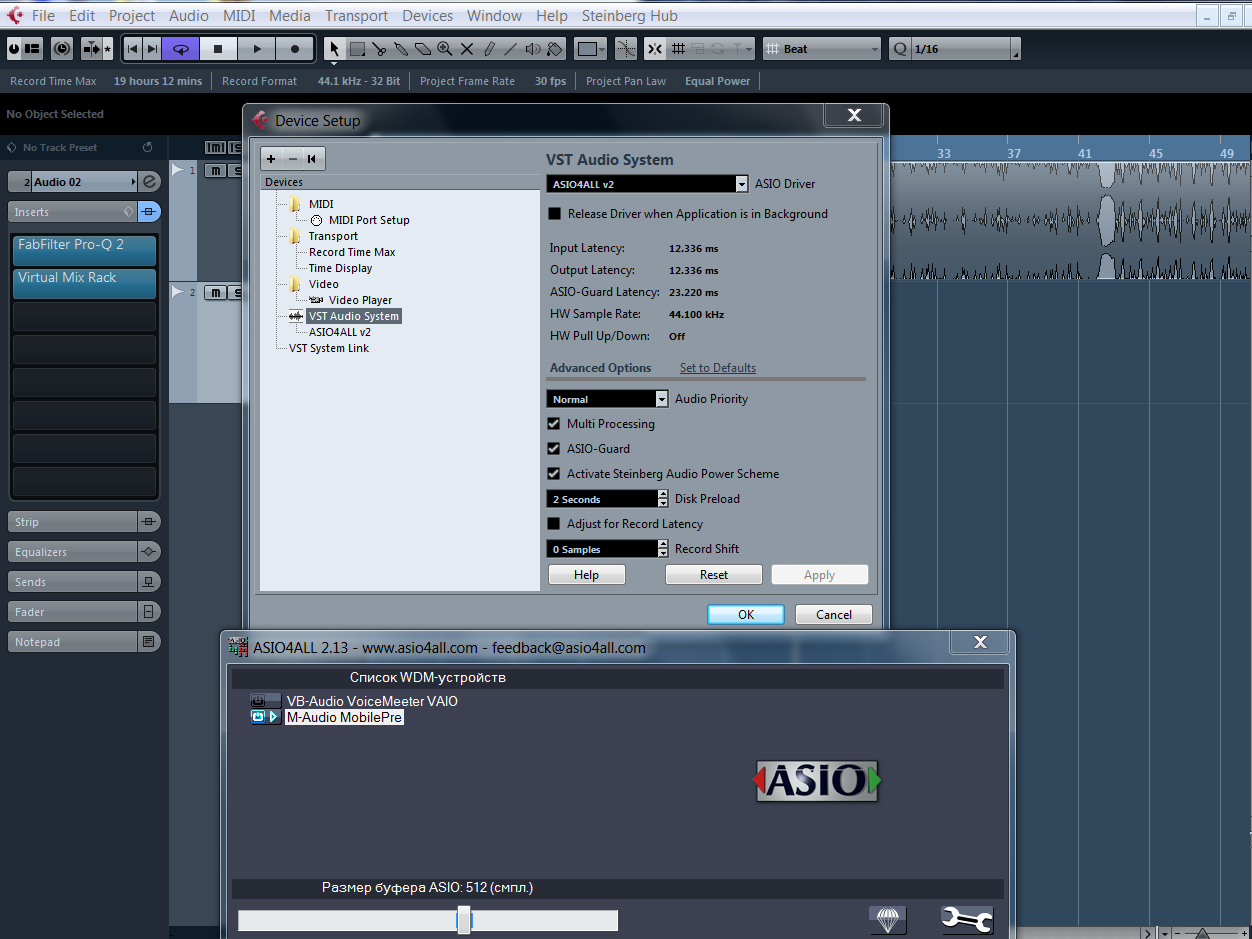Select the Line tool
Image resolution: width=1252 pixels, height=939 pixels.
pos(511,48)
